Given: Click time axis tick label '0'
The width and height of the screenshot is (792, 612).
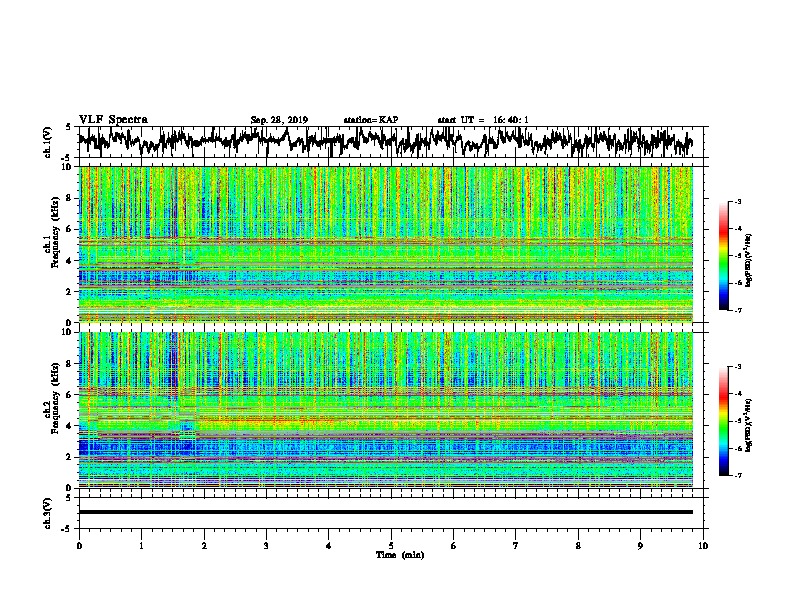Looking at the screenshot, I should [x=79, y=546].
